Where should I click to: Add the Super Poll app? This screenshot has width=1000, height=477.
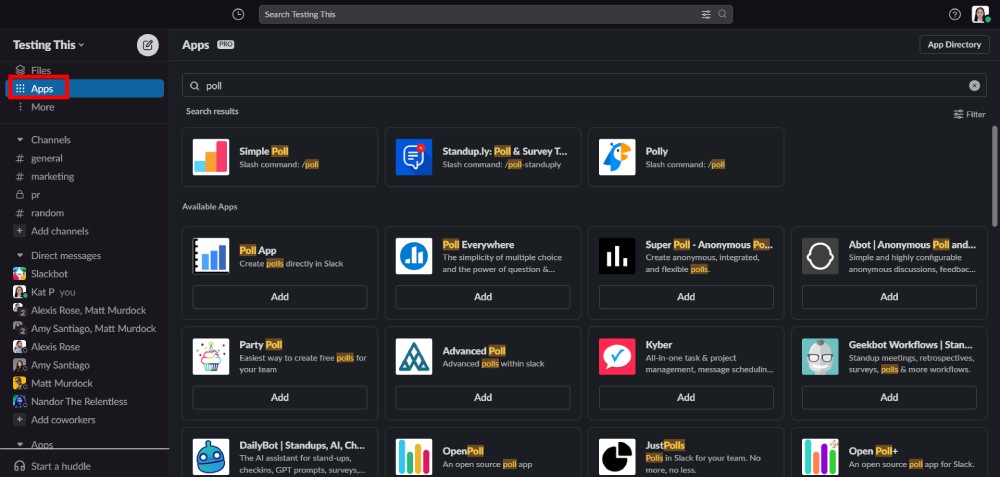pyautogui.click(x=686, y=297)
